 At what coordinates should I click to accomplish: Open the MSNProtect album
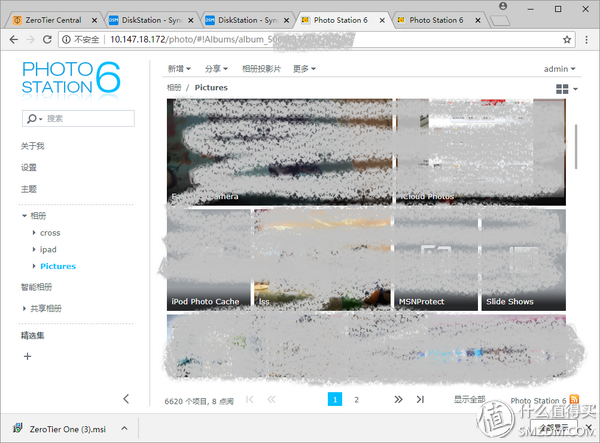(436, 260)
